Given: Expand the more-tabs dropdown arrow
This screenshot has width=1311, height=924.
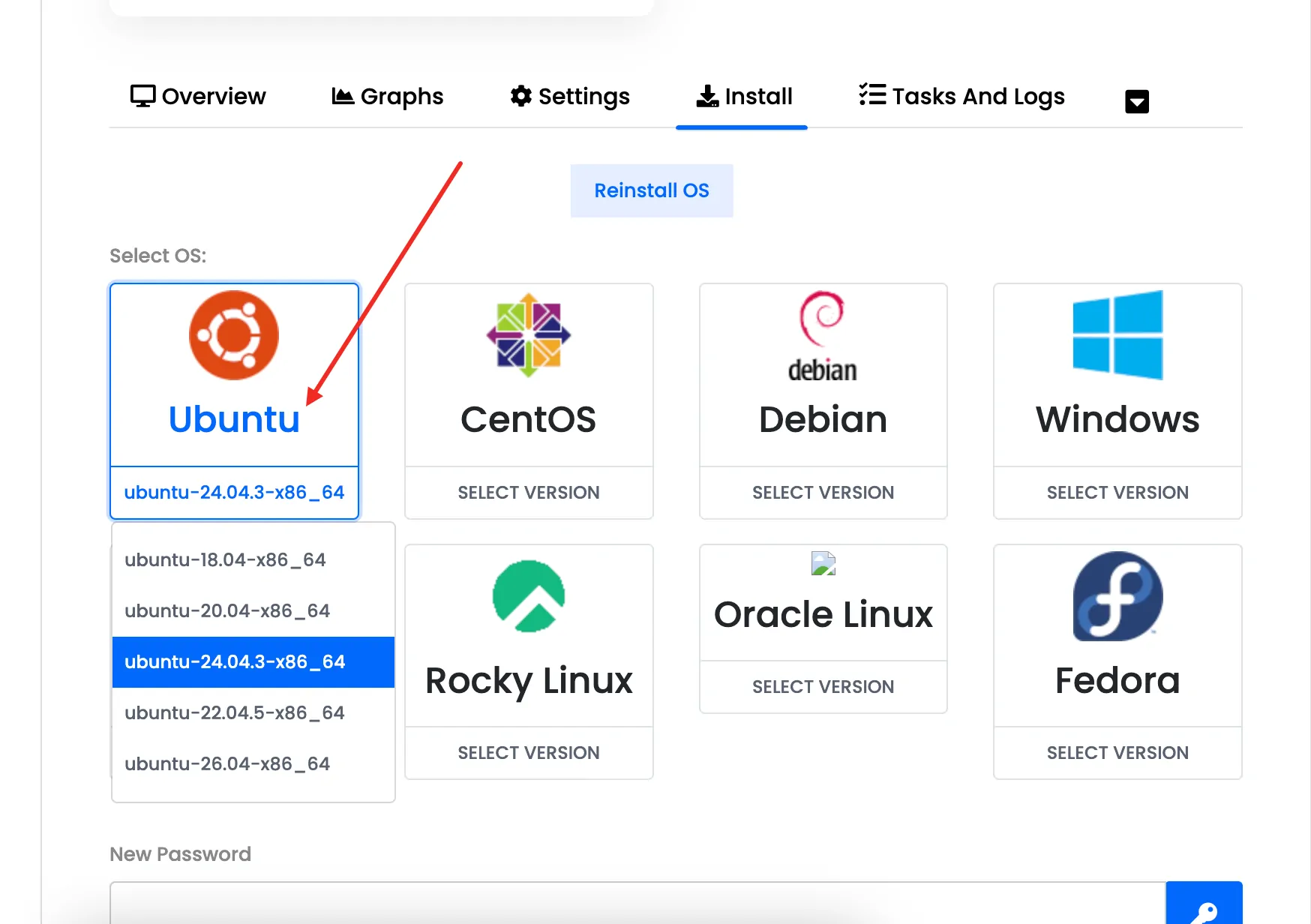Looking at the screenshot, I should tap(1137, 101).
